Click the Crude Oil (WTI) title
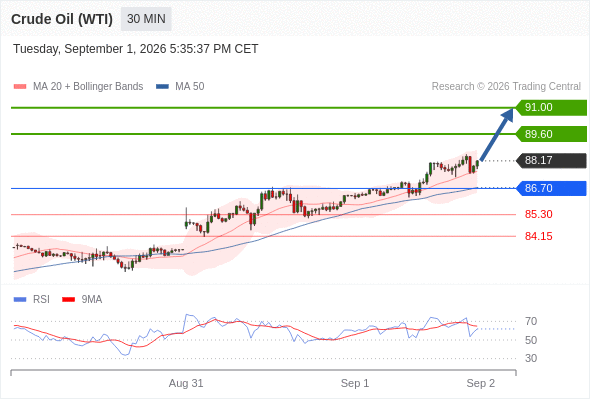Viewport: 590px width, 400px height. coord(62,19)
